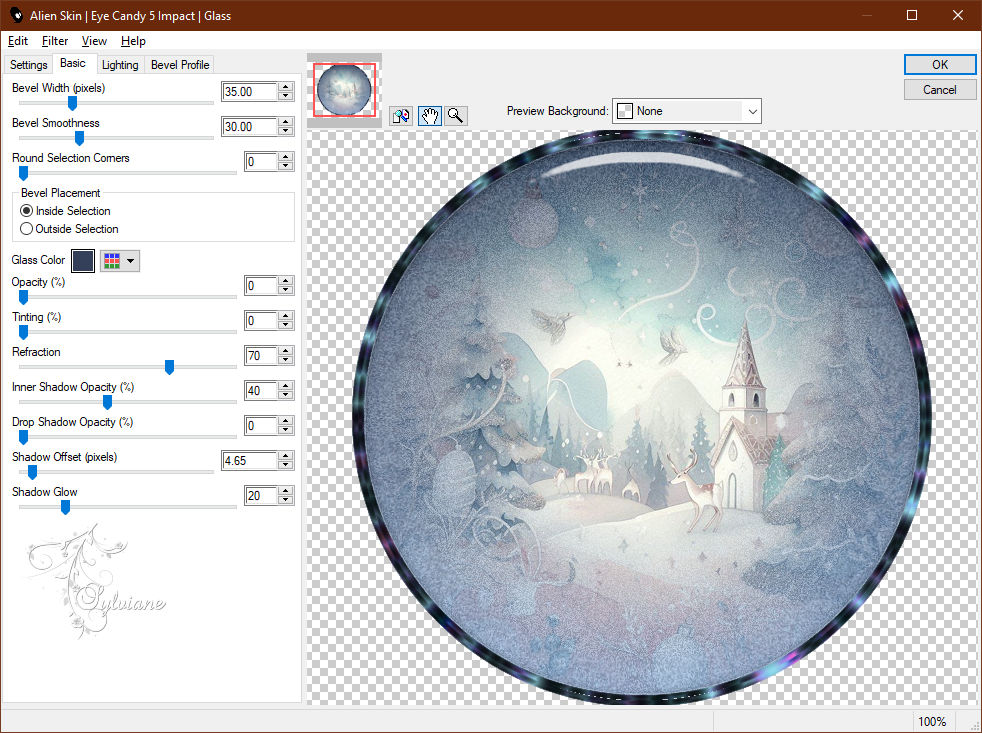
Task: Click the Shadow Glow slider handle
Action: (65, 507)
